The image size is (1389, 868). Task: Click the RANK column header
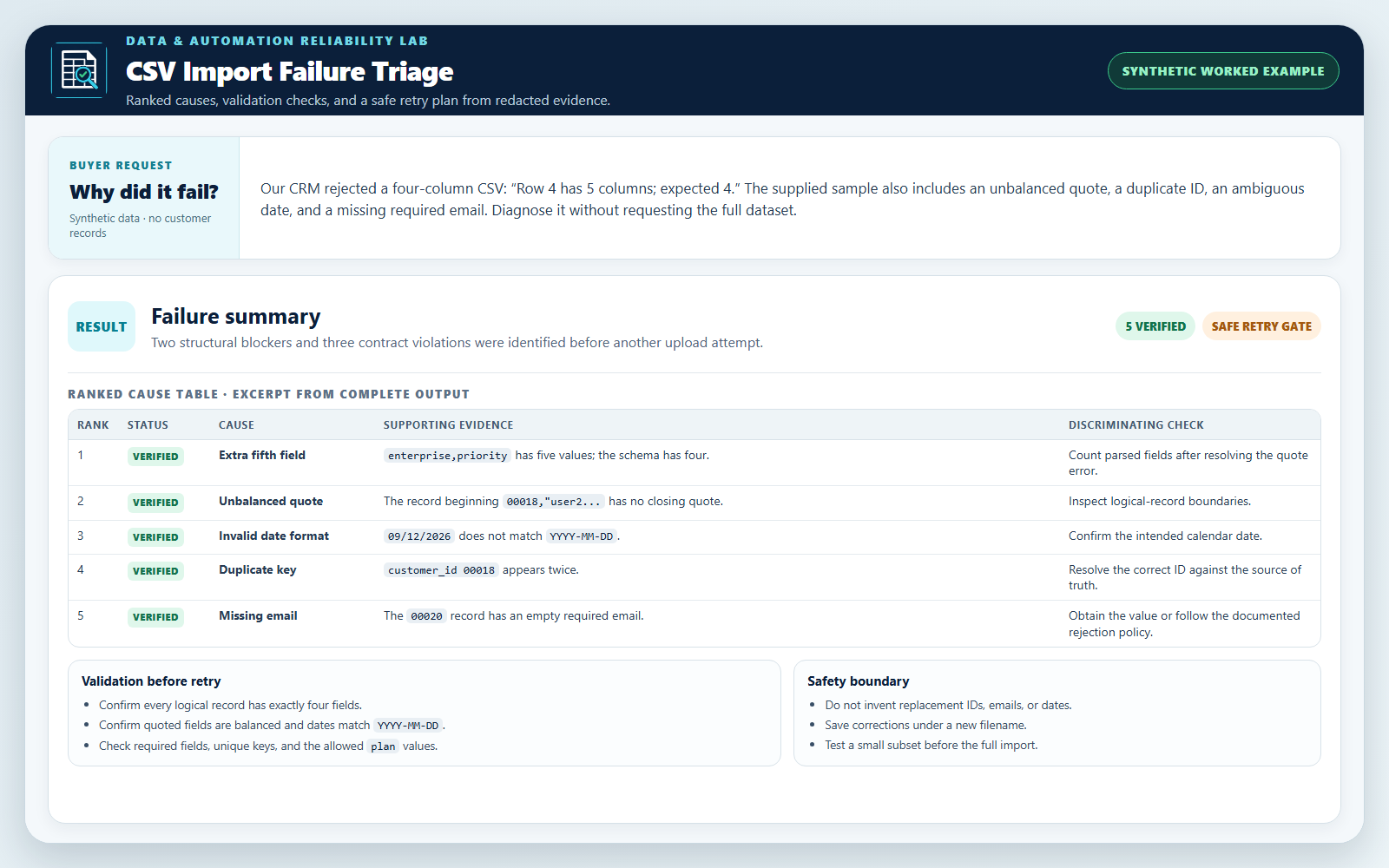(x=93, y=425)
